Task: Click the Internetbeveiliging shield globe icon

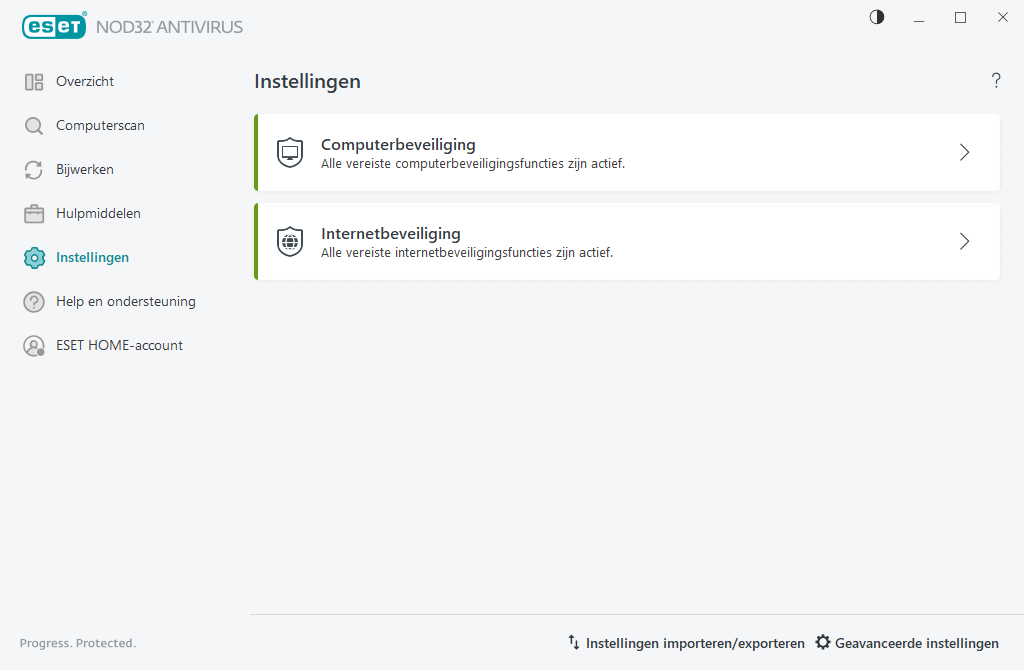Action: pos(290,242)
